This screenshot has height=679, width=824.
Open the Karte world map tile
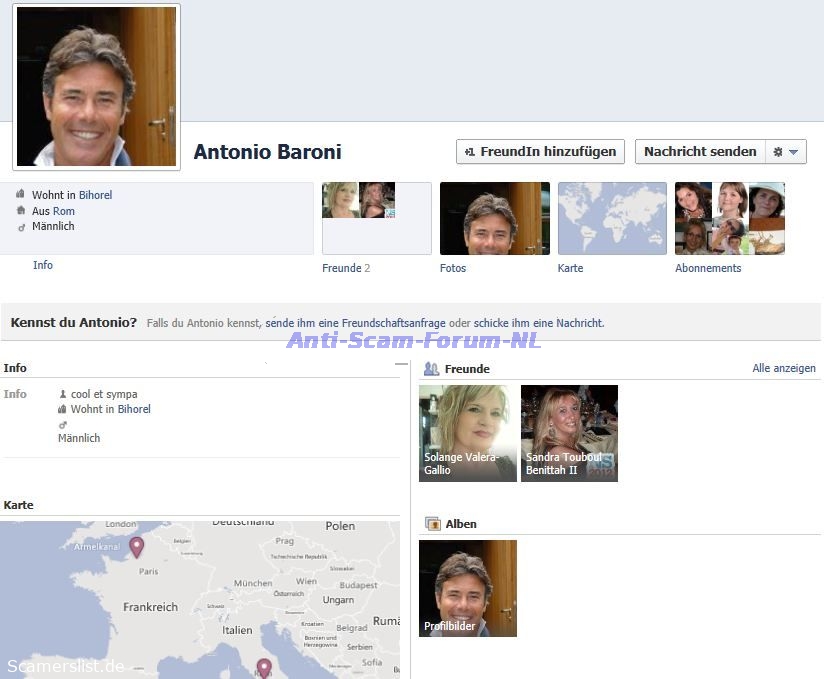click(x=612, y=218)
